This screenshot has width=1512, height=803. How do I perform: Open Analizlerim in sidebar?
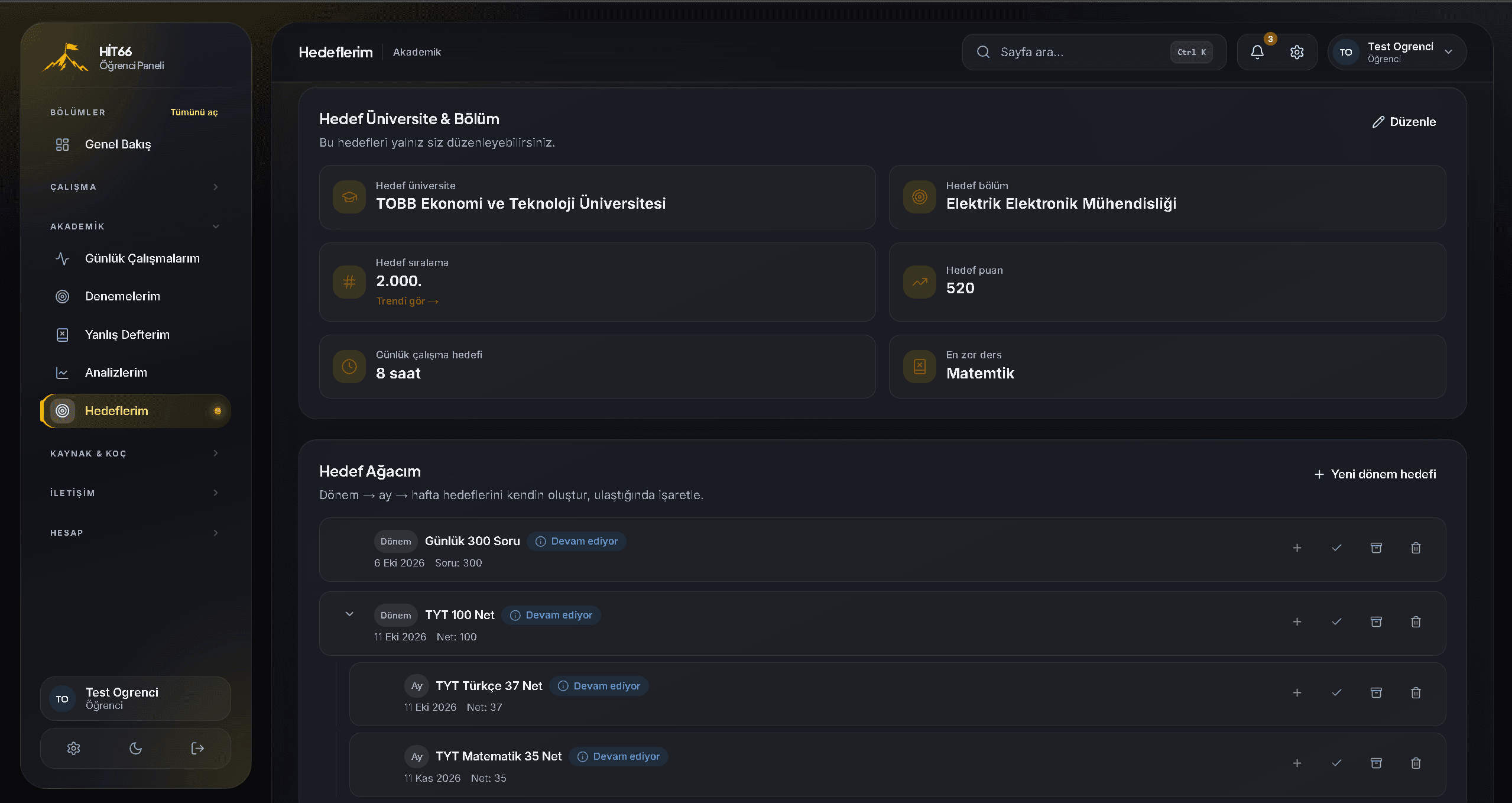(x=135, y=373)
